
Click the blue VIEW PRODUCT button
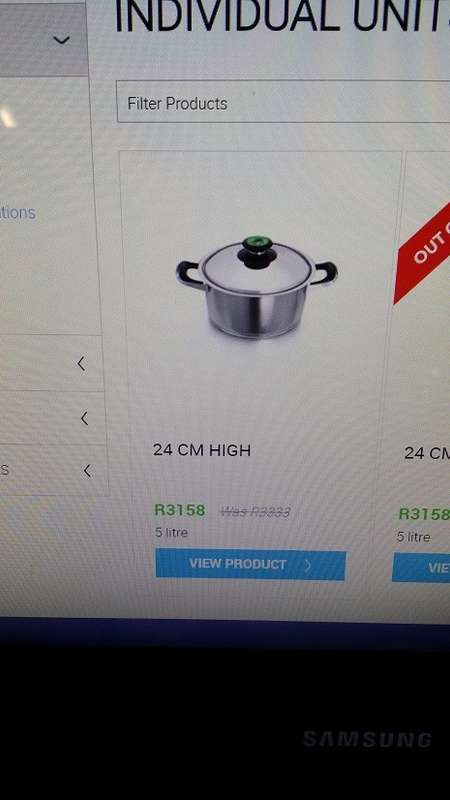[x=251, y=564]
